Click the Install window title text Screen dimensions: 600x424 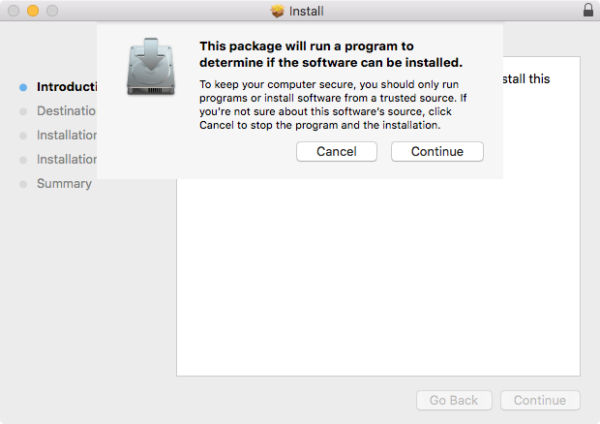tap(306, 11)
